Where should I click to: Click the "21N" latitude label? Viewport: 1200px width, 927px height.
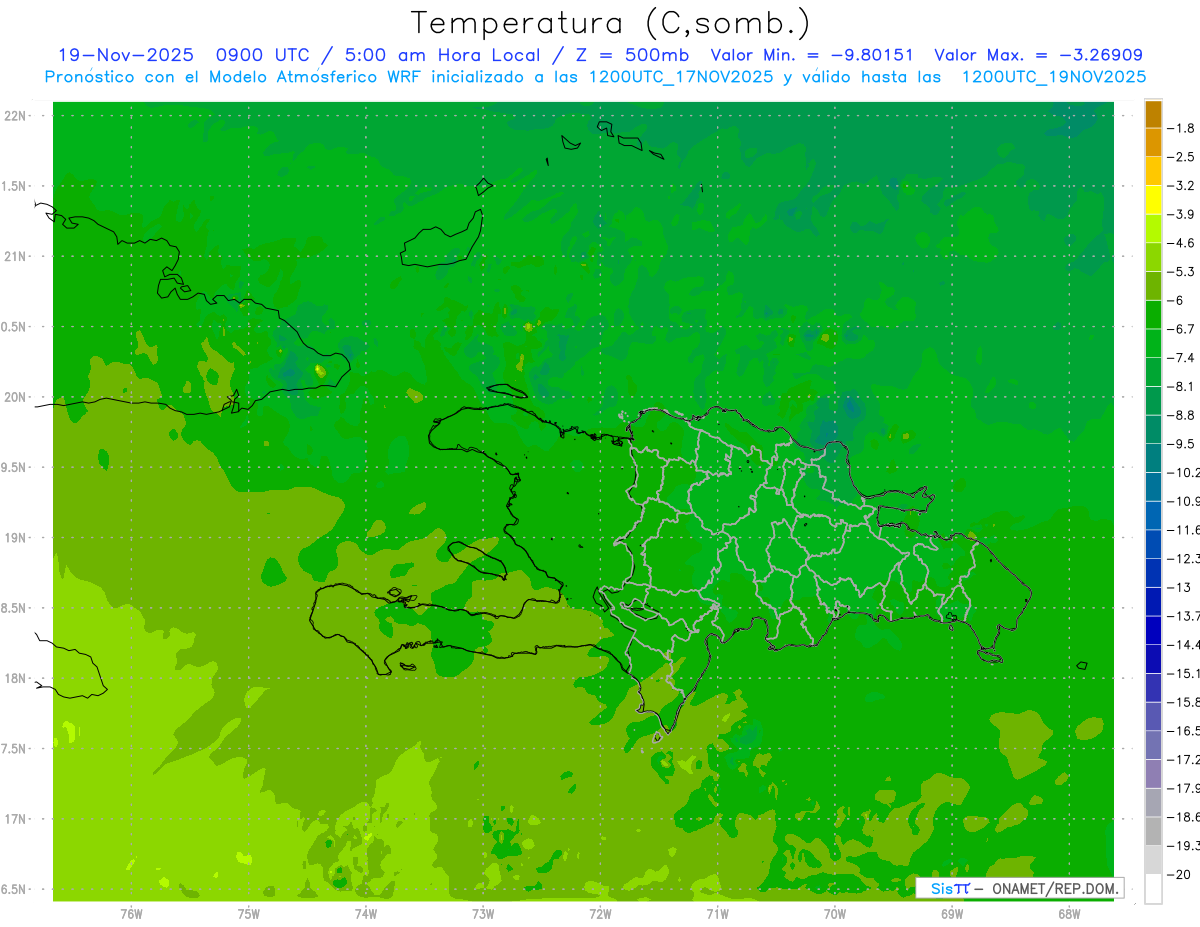[16, 256]
